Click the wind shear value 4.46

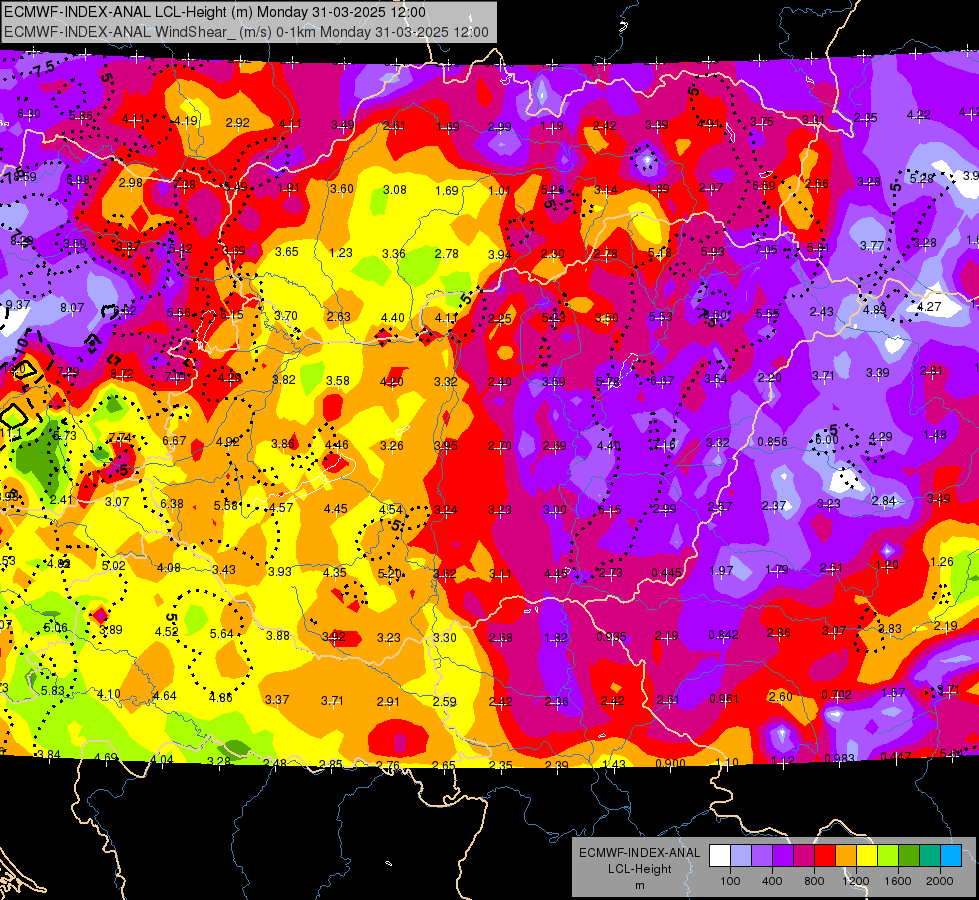pos(337,445)
